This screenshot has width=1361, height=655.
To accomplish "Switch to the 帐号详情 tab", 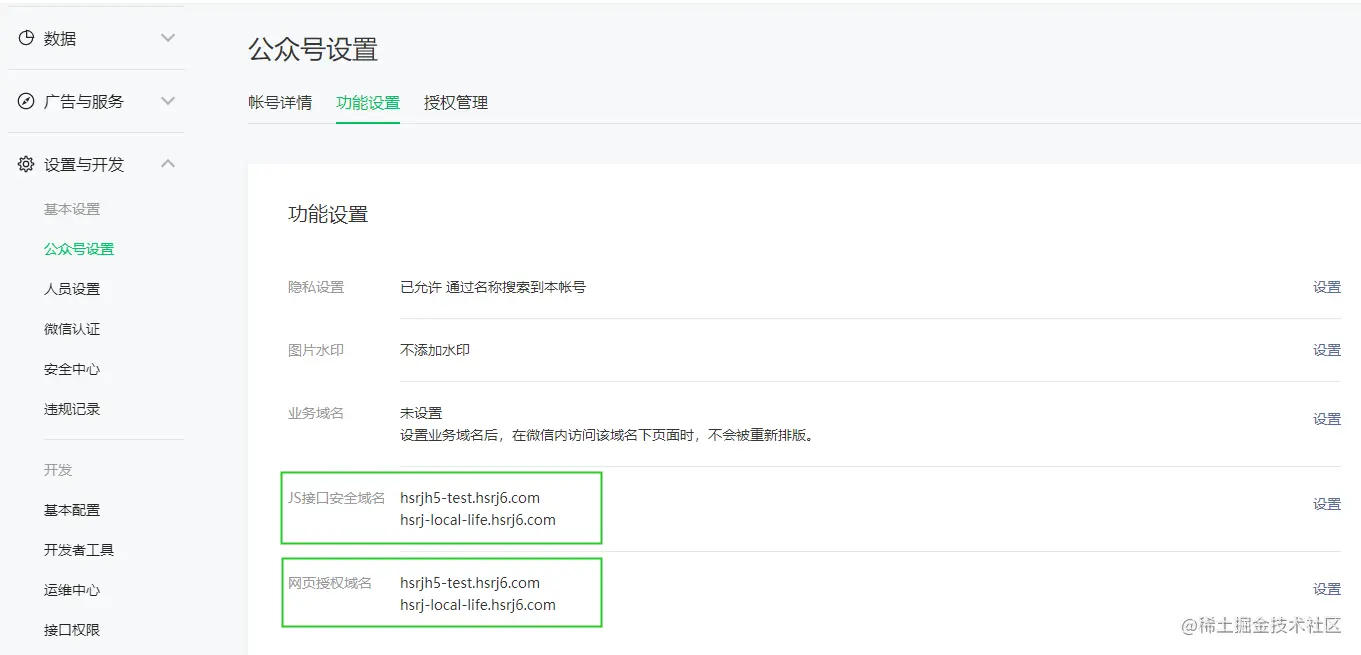I will tap(280, 102).
